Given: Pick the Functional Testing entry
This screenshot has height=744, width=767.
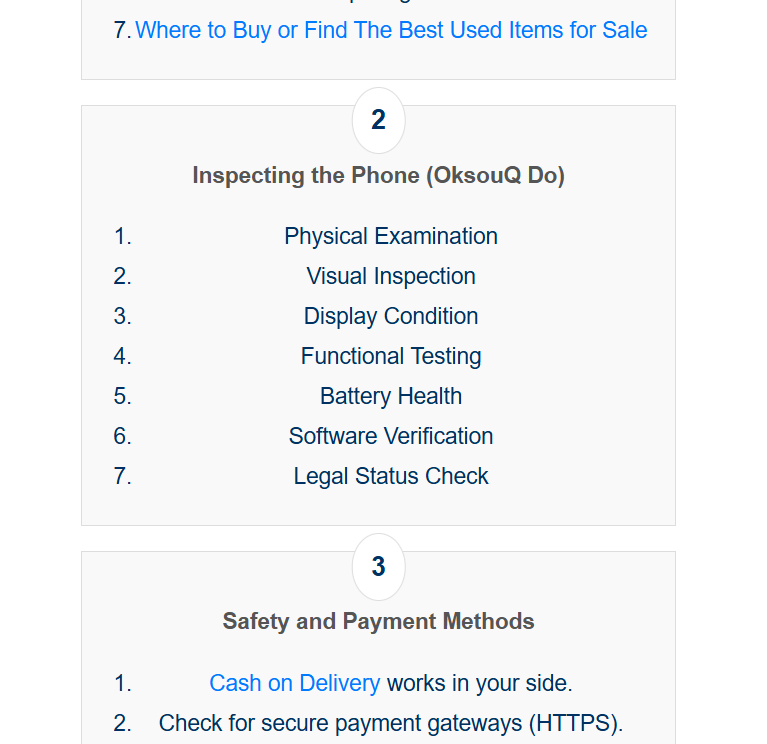Looking at the screenshot, I should [391, 356].
